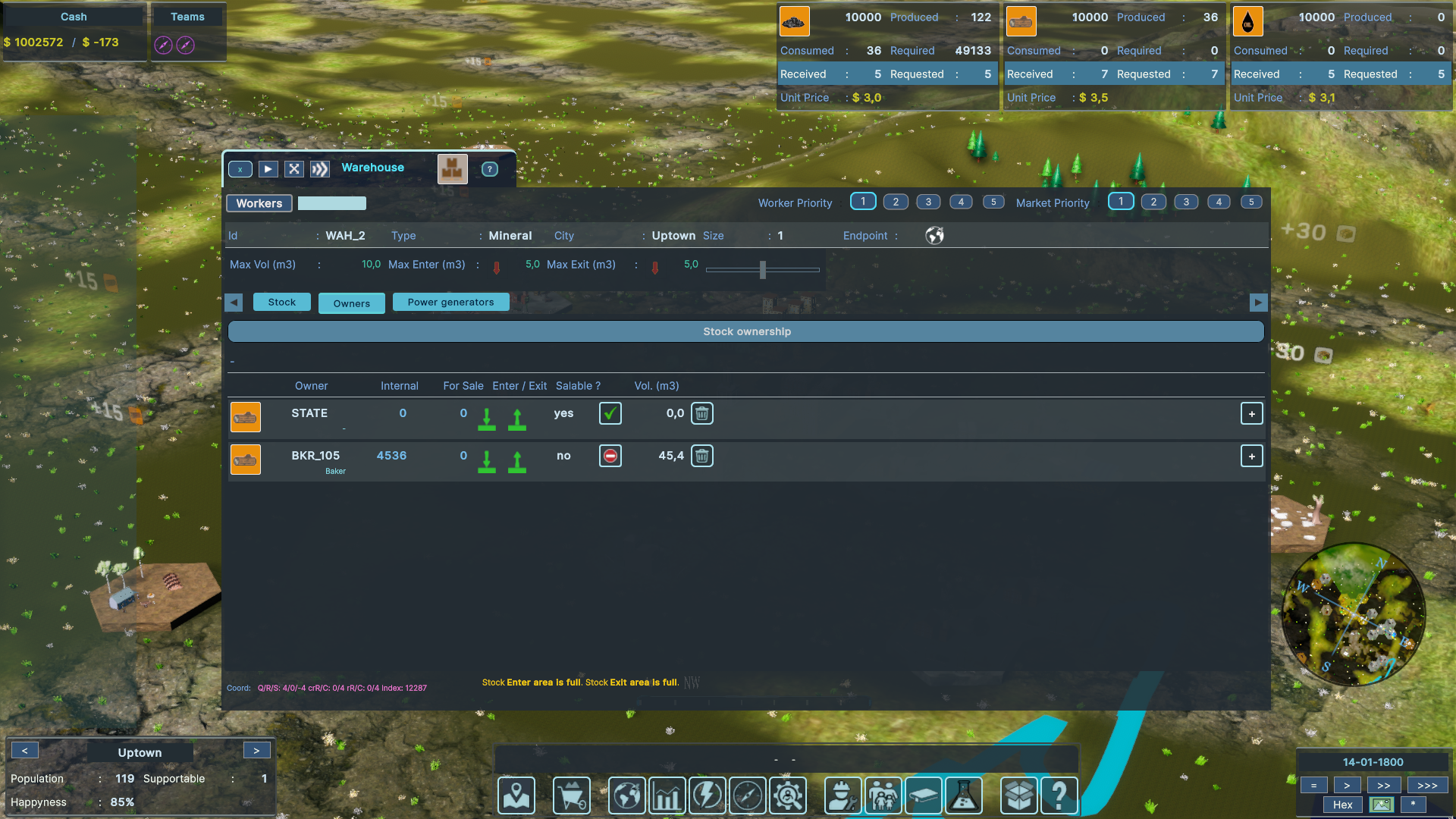This screenshot has width=1456, height=819.
Task: Adjust the Max Exit volume slider handle
Action: pyautogui.click(x=763, y=269)
